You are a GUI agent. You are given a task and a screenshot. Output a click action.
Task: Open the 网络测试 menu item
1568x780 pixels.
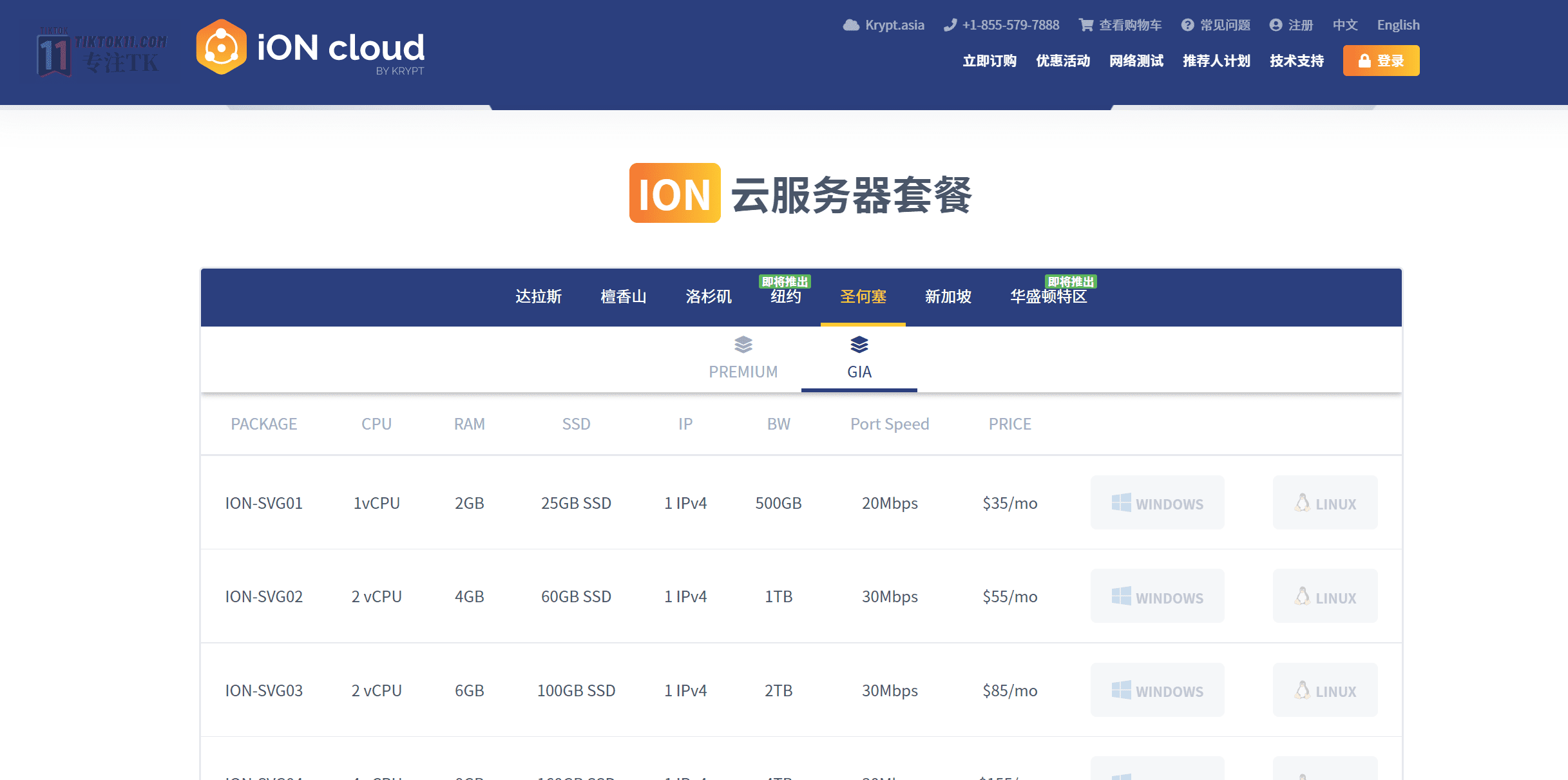tap(1136, 61)
